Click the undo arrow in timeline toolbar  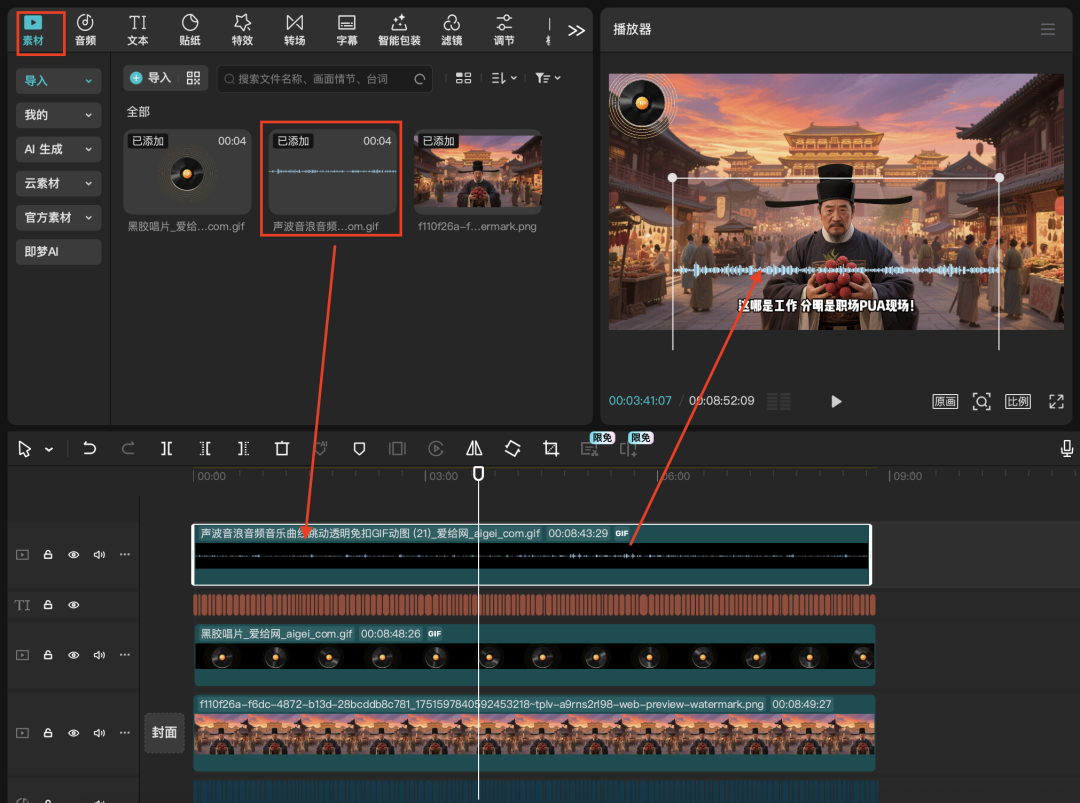pos(90,449)
